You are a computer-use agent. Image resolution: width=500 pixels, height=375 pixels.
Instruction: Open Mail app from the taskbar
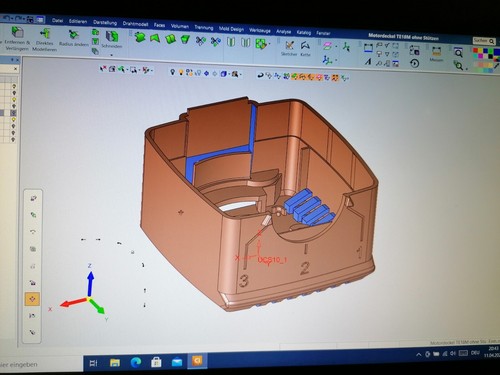pyautogui.click(x=177, y=361)
